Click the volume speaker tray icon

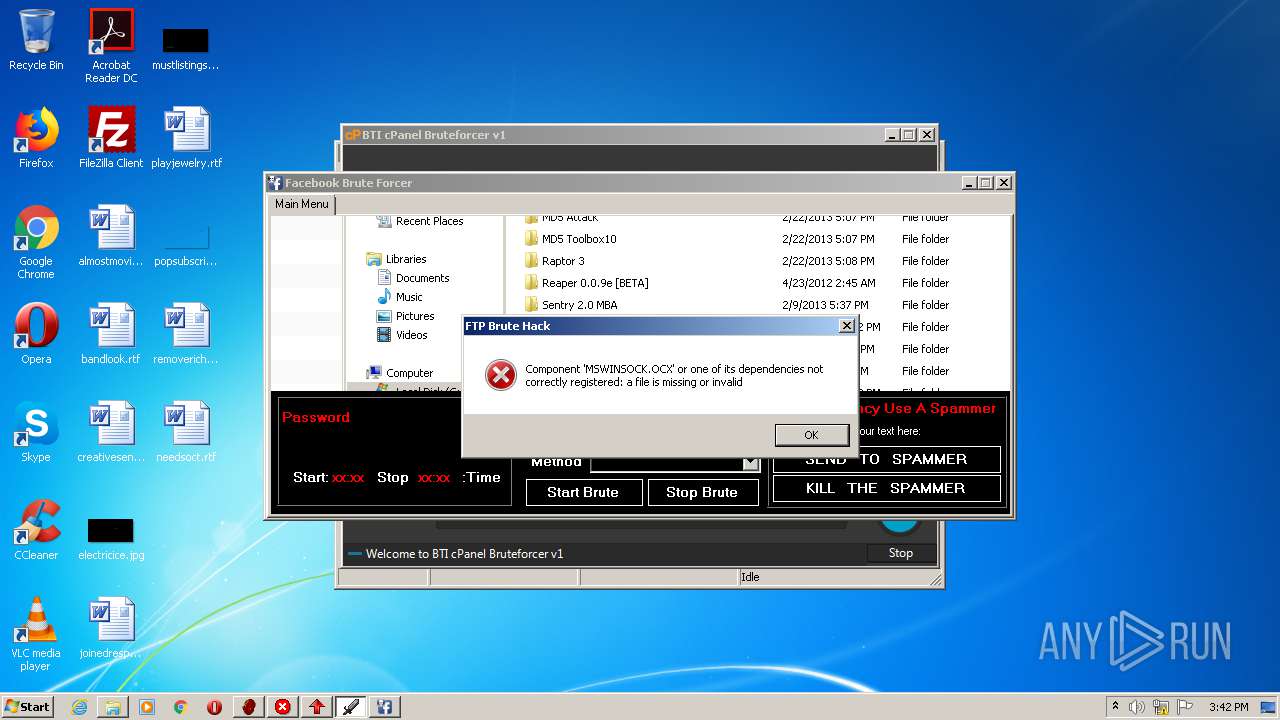click(x=1138, y=707)
